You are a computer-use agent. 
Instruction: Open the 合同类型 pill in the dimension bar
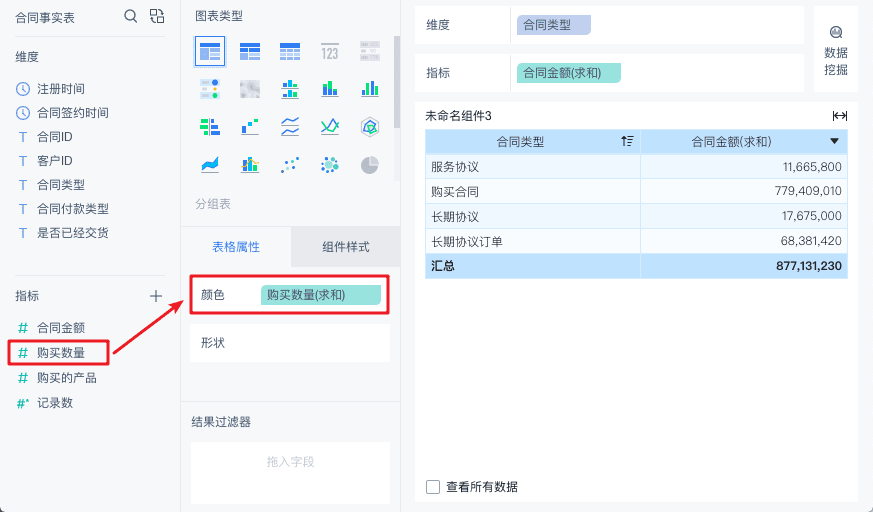553,25
